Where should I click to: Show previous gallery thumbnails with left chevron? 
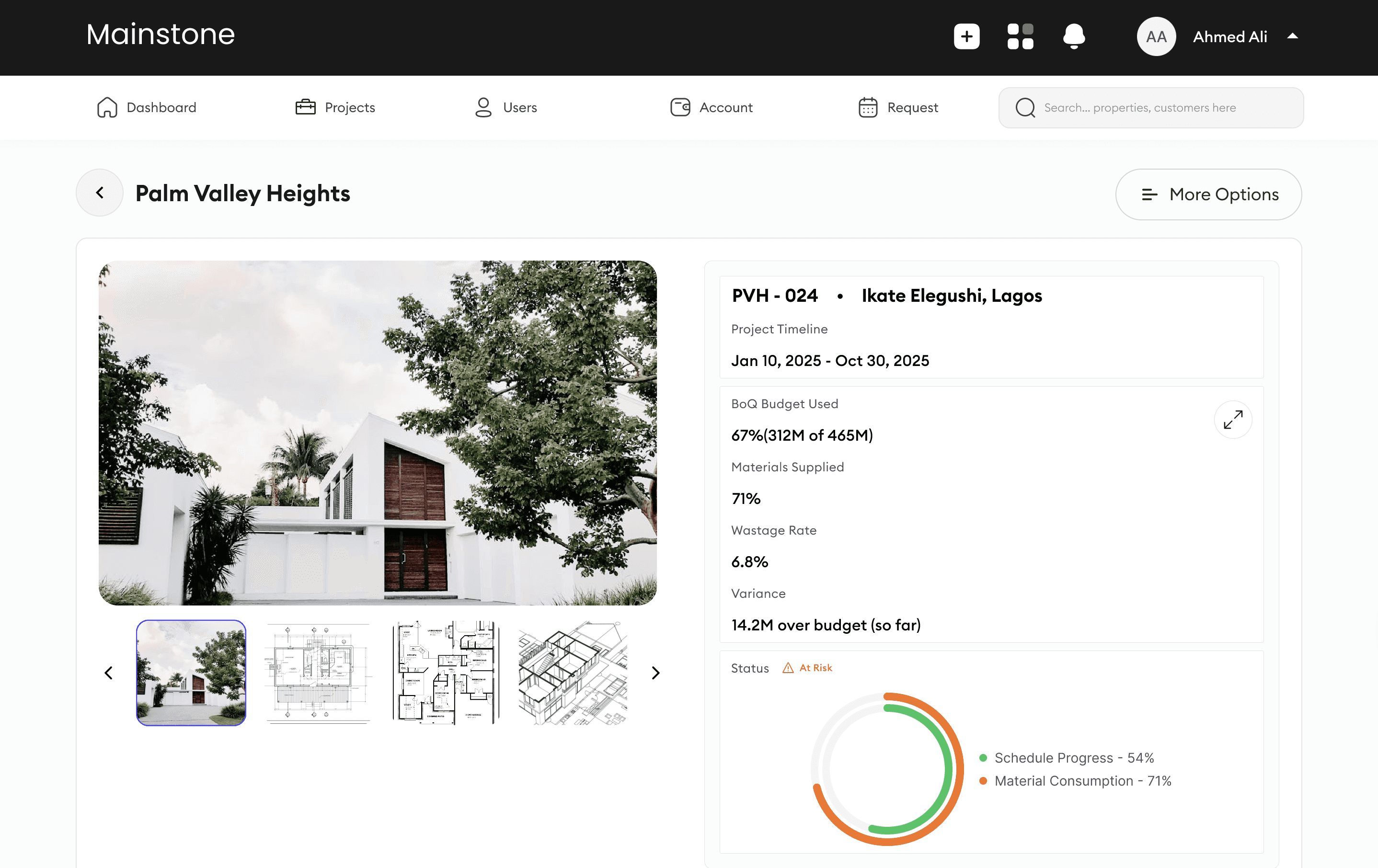[x=109, y=673]
